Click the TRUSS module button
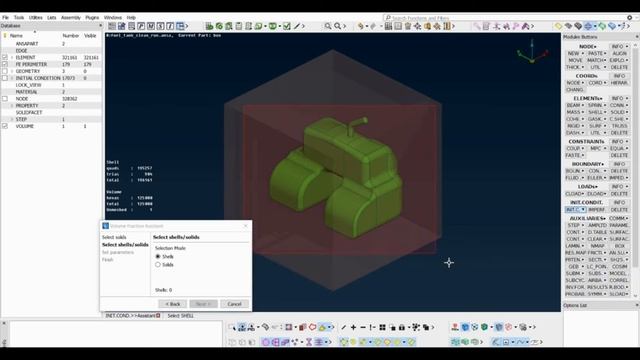The image size is (640, 360). 619,126
